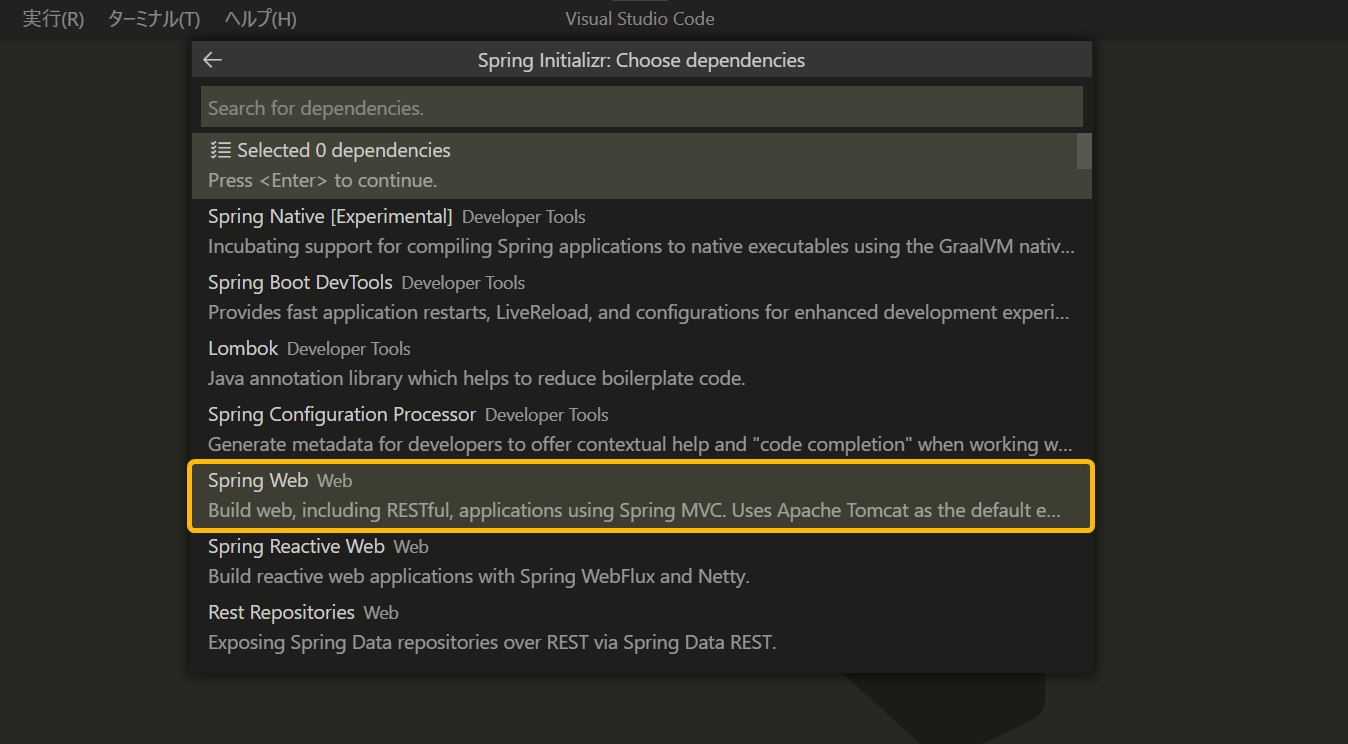
Task: Pick the Rest Repositories dependency
Action: click(x=642, y=627)
